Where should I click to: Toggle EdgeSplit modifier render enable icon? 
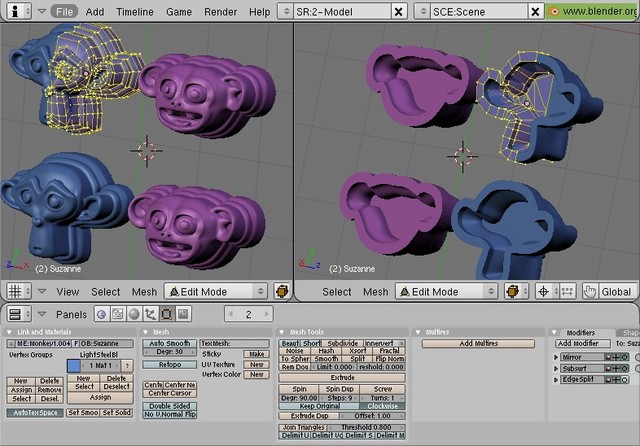pos(608,379)
